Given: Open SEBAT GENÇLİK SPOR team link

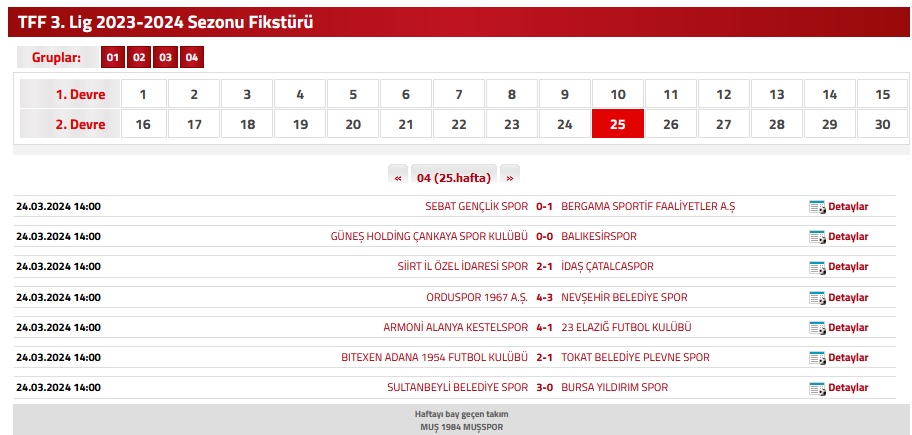Looking at the screenshot, I should [476, 206].
